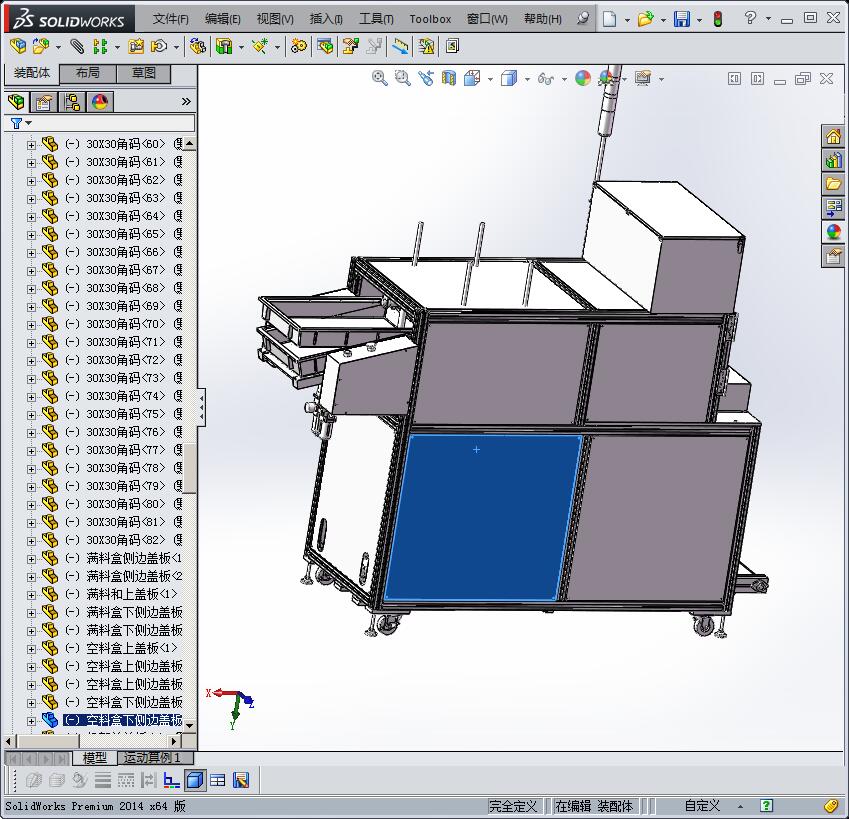Switch to the 草图 tab
The image size is (849, 819).
coord(143,73)
